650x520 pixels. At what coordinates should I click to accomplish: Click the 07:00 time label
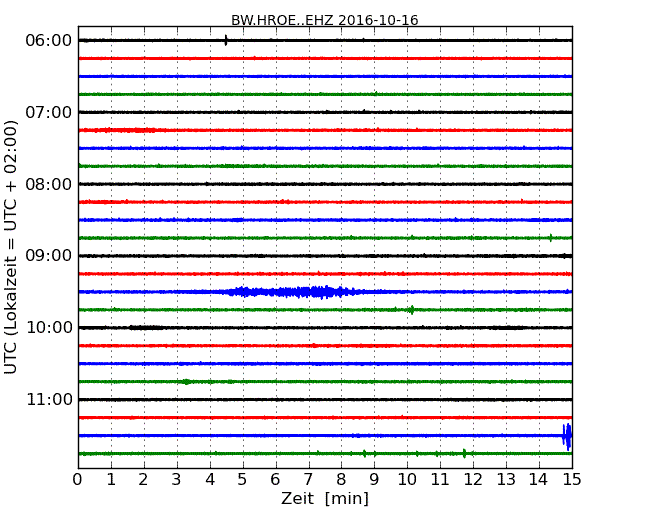click(x=49, y=112)
